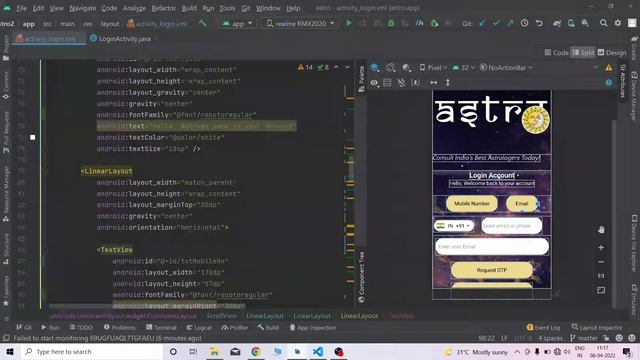Image resolution: width=640 pixels, height=360 pixels.
Task: Open the Pixel preview device dropdown
Action: [x=433, y=68]
